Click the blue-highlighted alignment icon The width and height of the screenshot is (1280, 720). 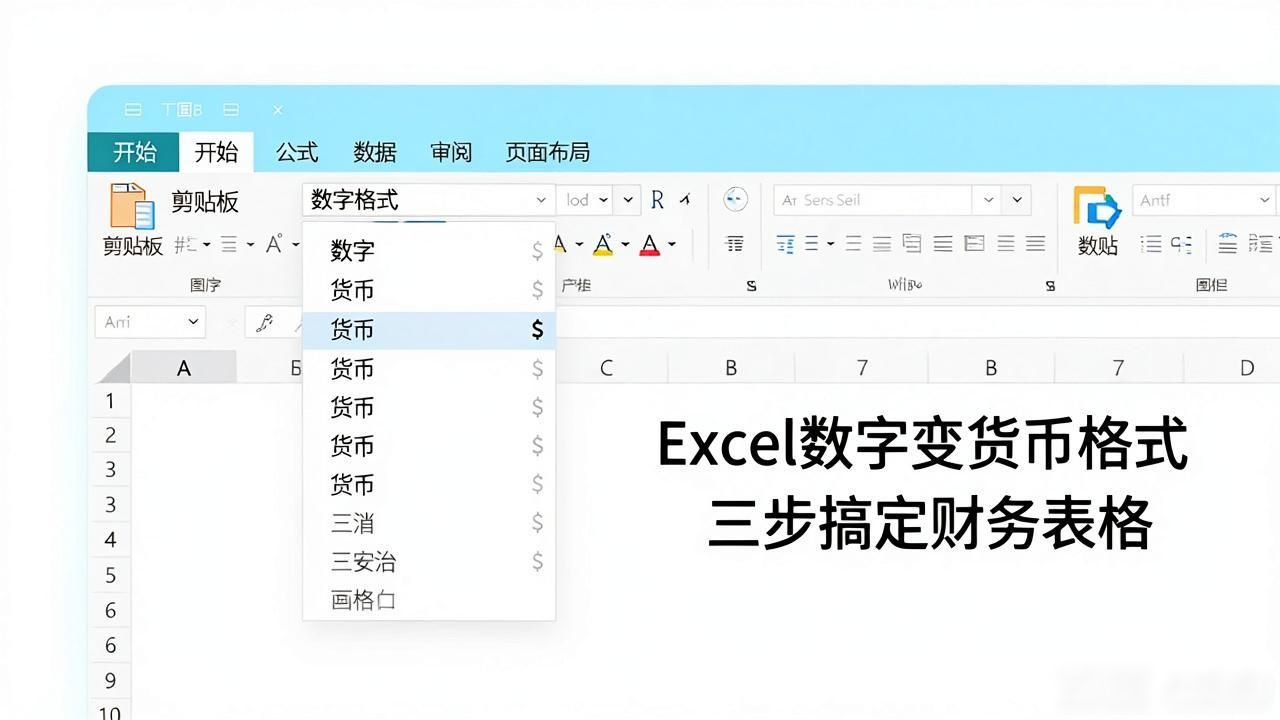786,244
